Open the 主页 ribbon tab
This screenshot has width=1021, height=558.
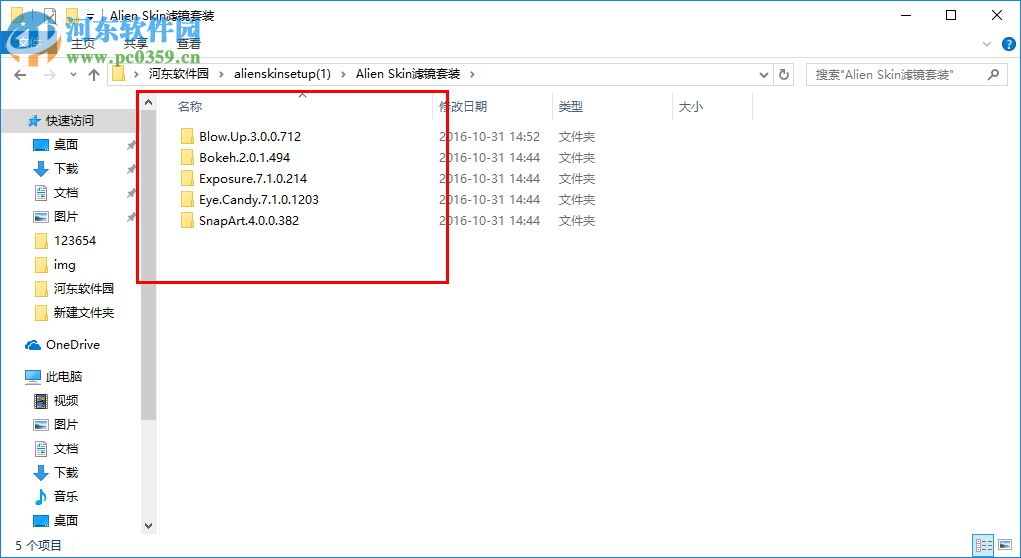click(83, 44)
